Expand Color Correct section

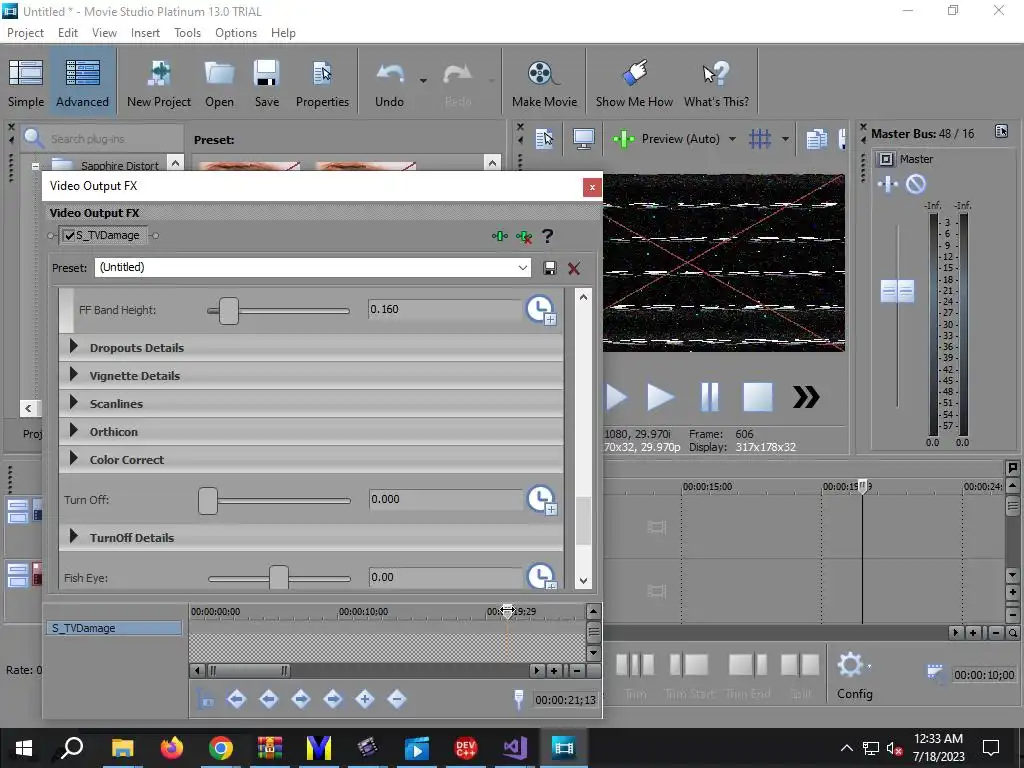(74, 459)
